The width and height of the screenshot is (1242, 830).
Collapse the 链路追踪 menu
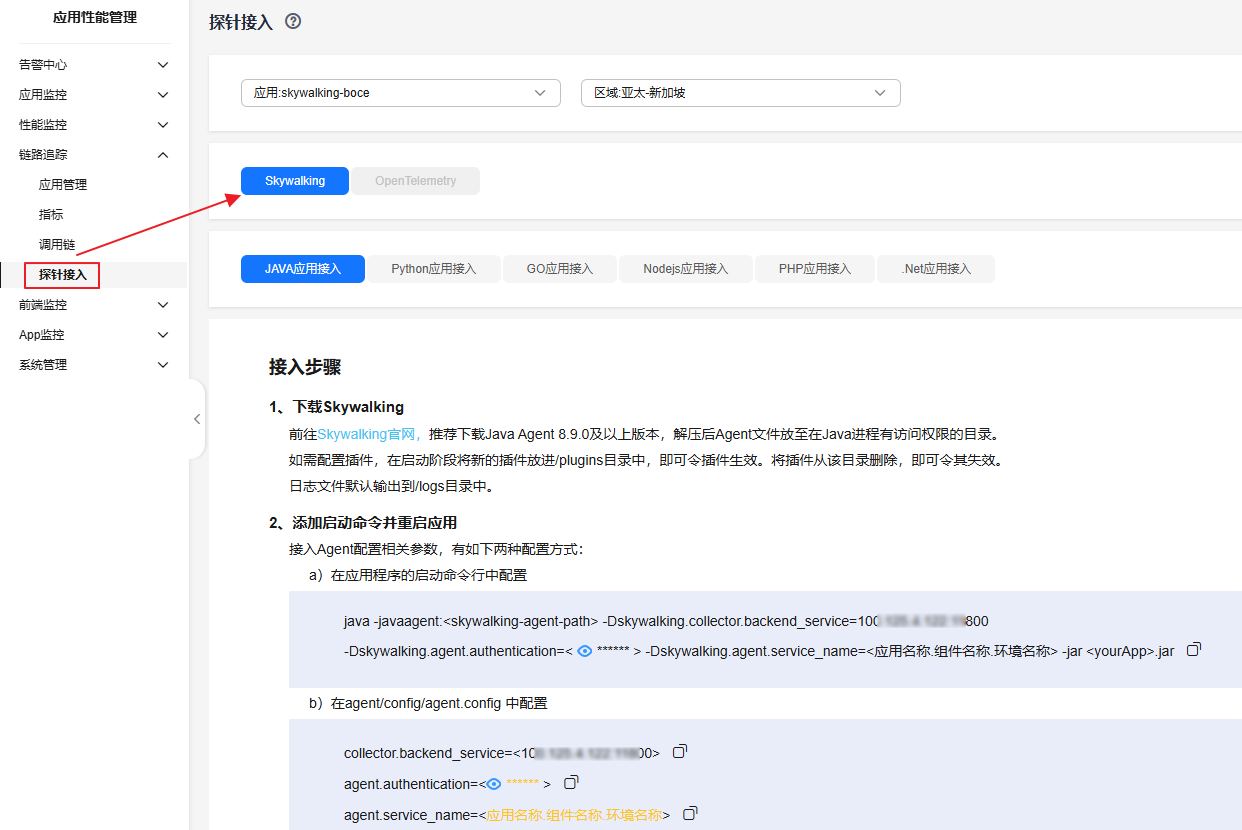point(94,155)
